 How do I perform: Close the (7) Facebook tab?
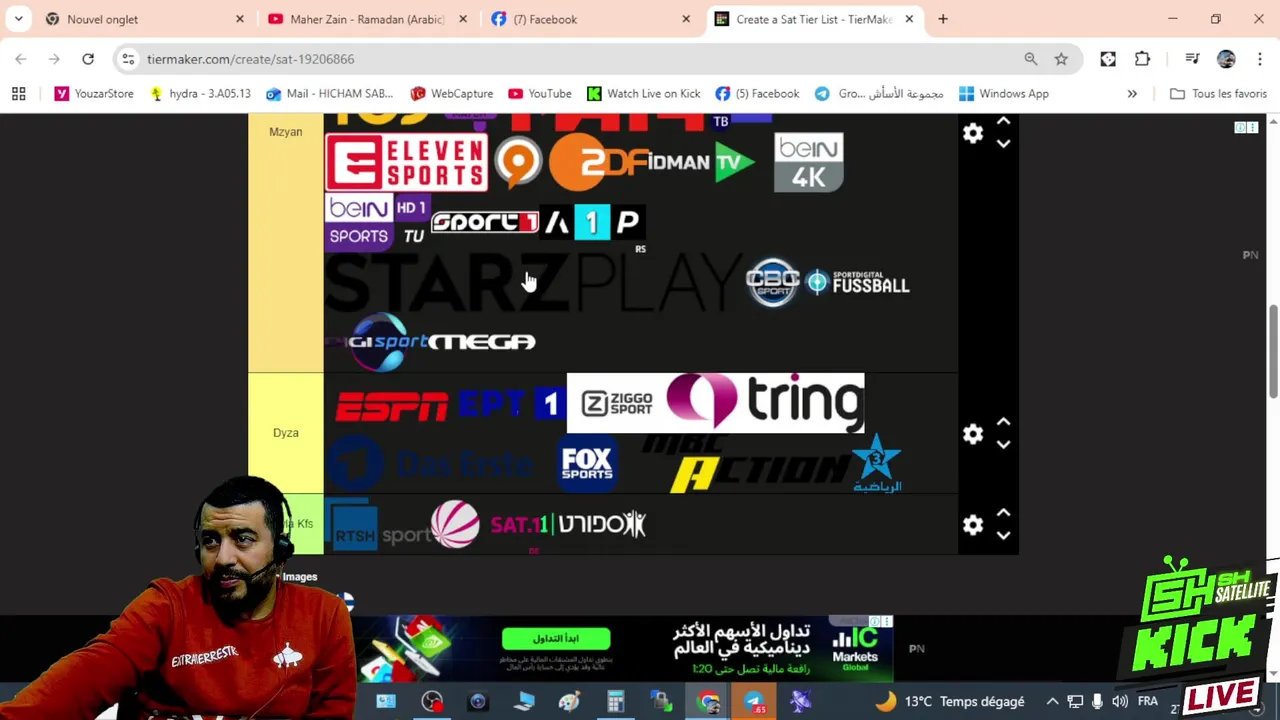pos(686,19)
